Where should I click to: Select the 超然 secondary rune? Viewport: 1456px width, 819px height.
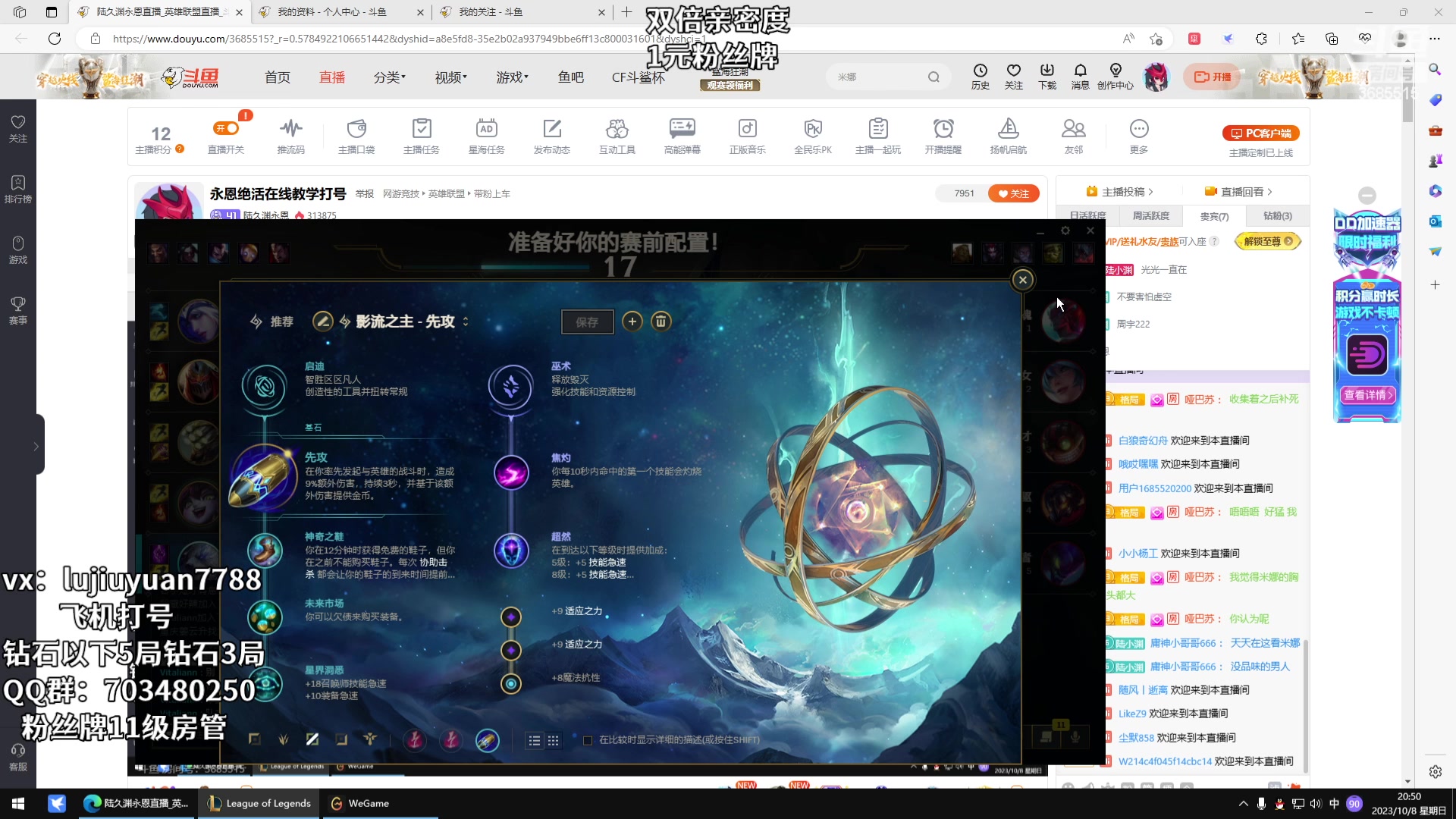[511, 551]
